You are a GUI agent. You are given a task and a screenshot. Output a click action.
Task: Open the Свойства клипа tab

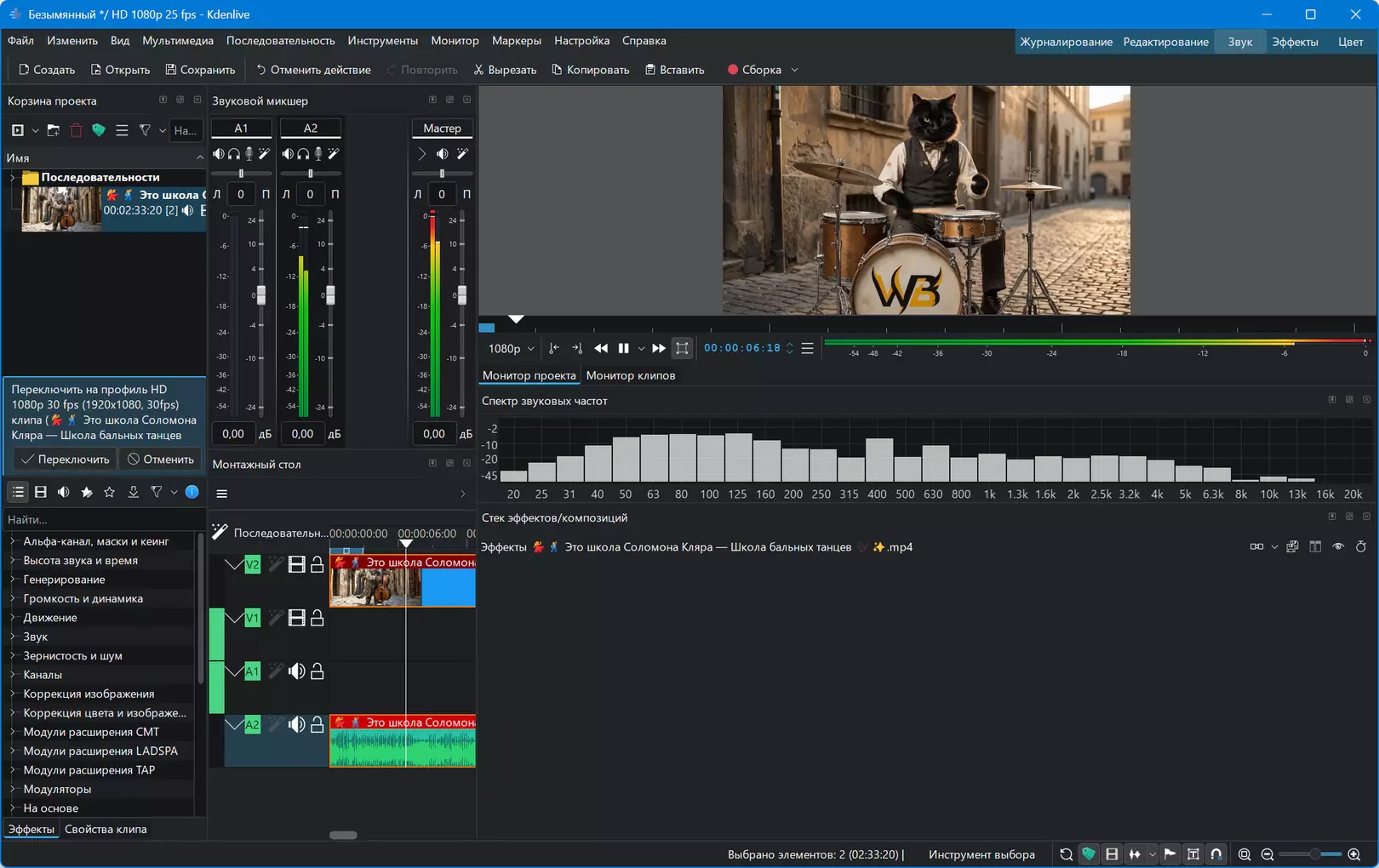[x=106, y=830]
